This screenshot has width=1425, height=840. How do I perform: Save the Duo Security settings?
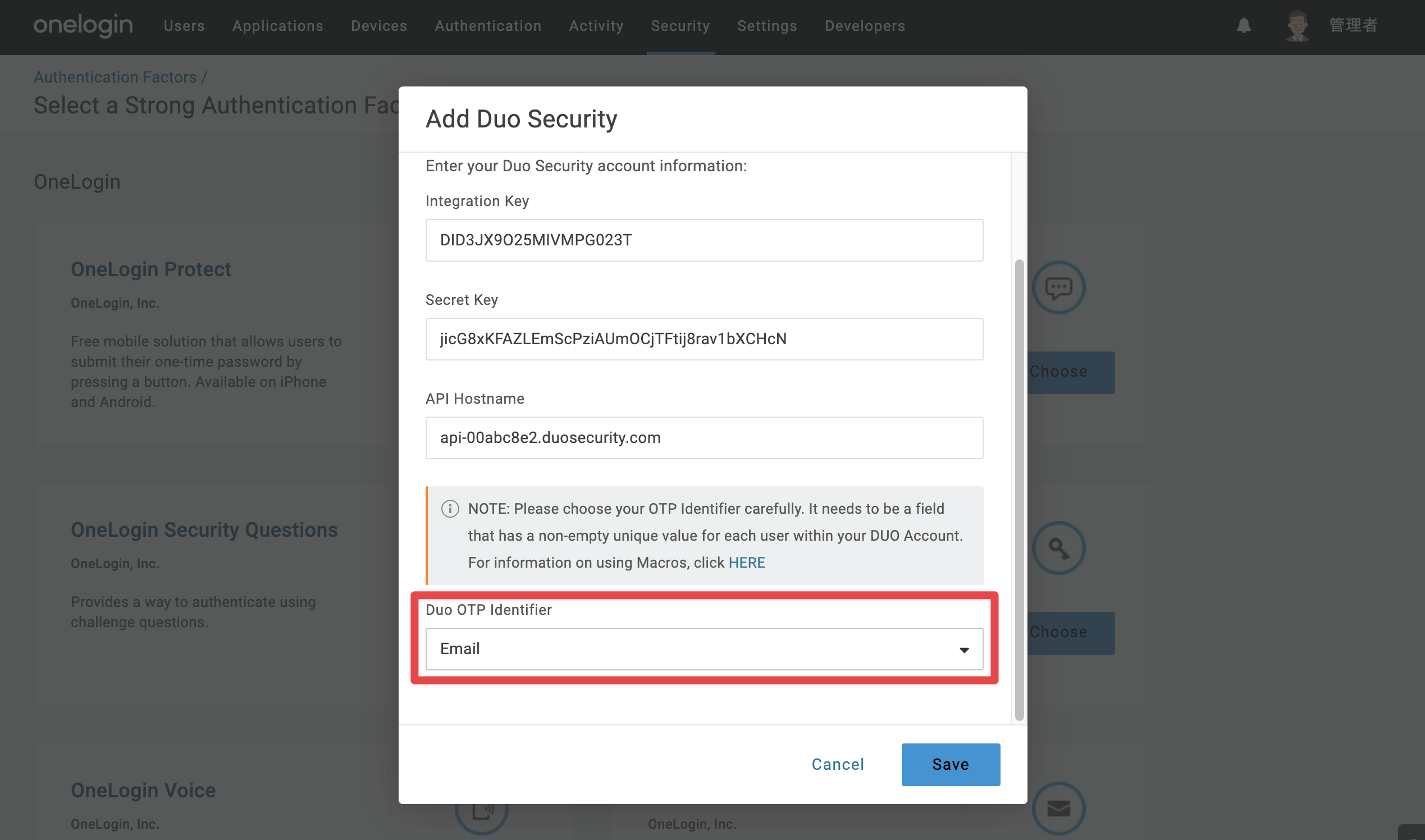tap(950, 764)
